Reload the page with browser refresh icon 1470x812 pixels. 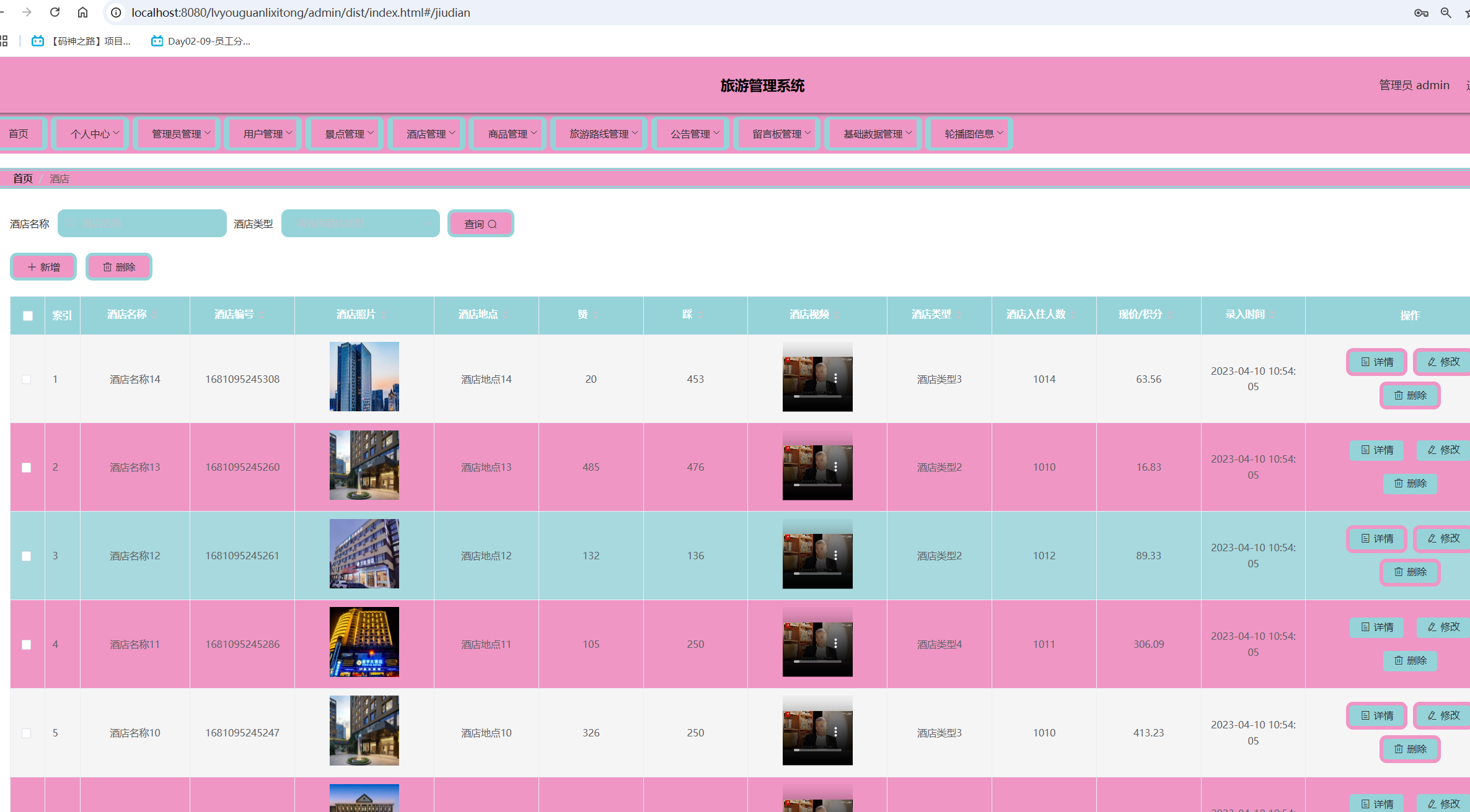[x=55, y=12]
